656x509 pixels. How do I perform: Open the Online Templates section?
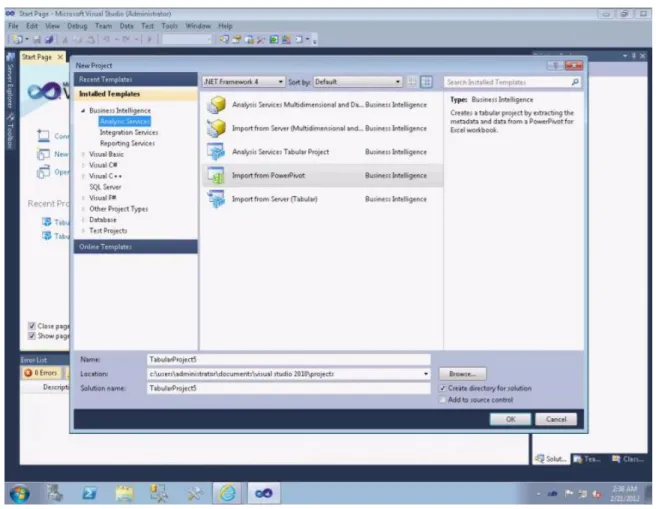(136, 247)
